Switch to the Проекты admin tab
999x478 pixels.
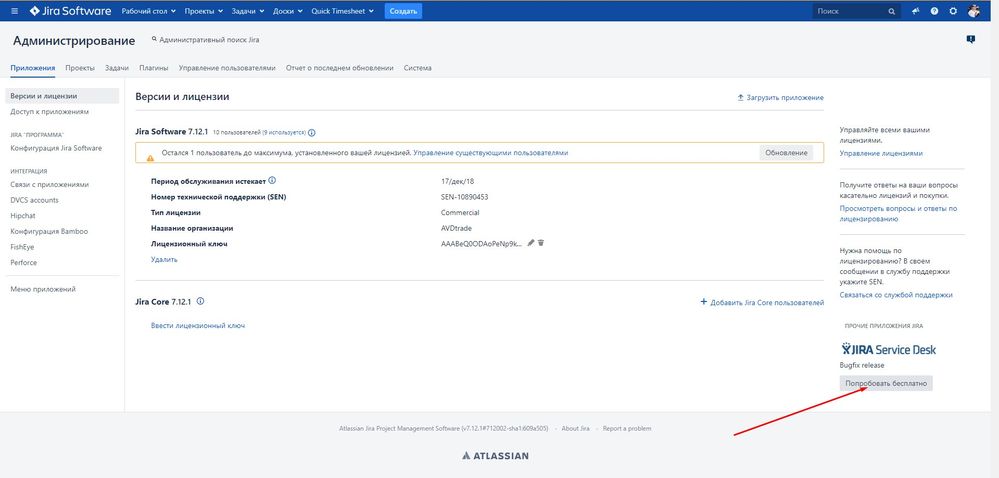click(80, 68)
